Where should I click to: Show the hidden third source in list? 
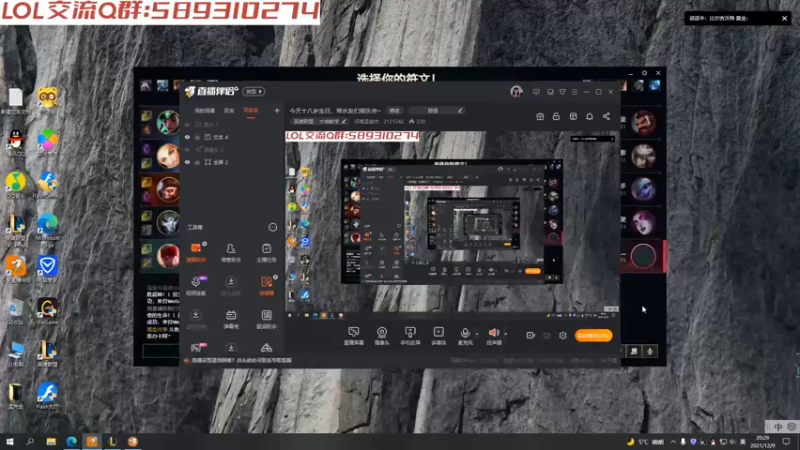click(x=187, y=149)
